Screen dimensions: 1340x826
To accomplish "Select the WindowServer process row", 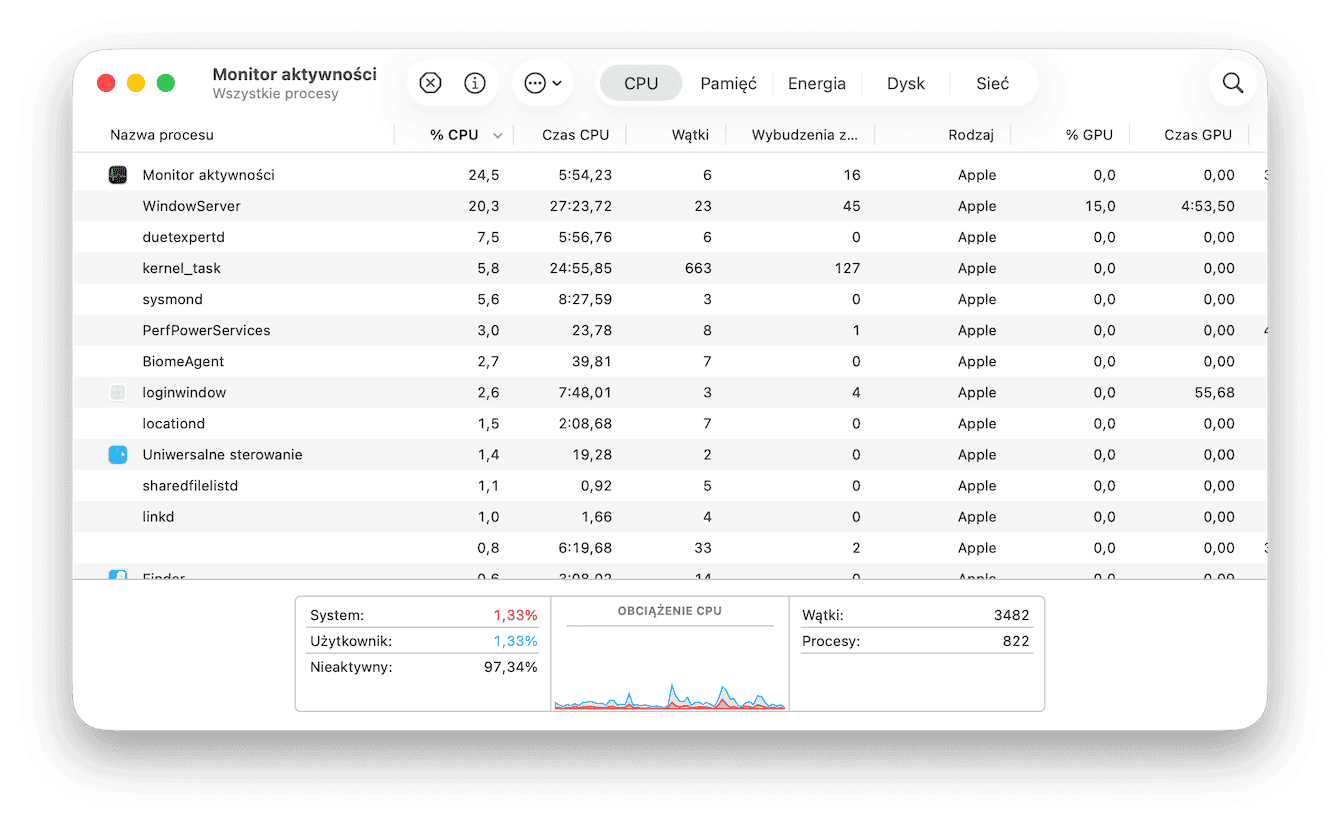I will (x=670, y=206).
